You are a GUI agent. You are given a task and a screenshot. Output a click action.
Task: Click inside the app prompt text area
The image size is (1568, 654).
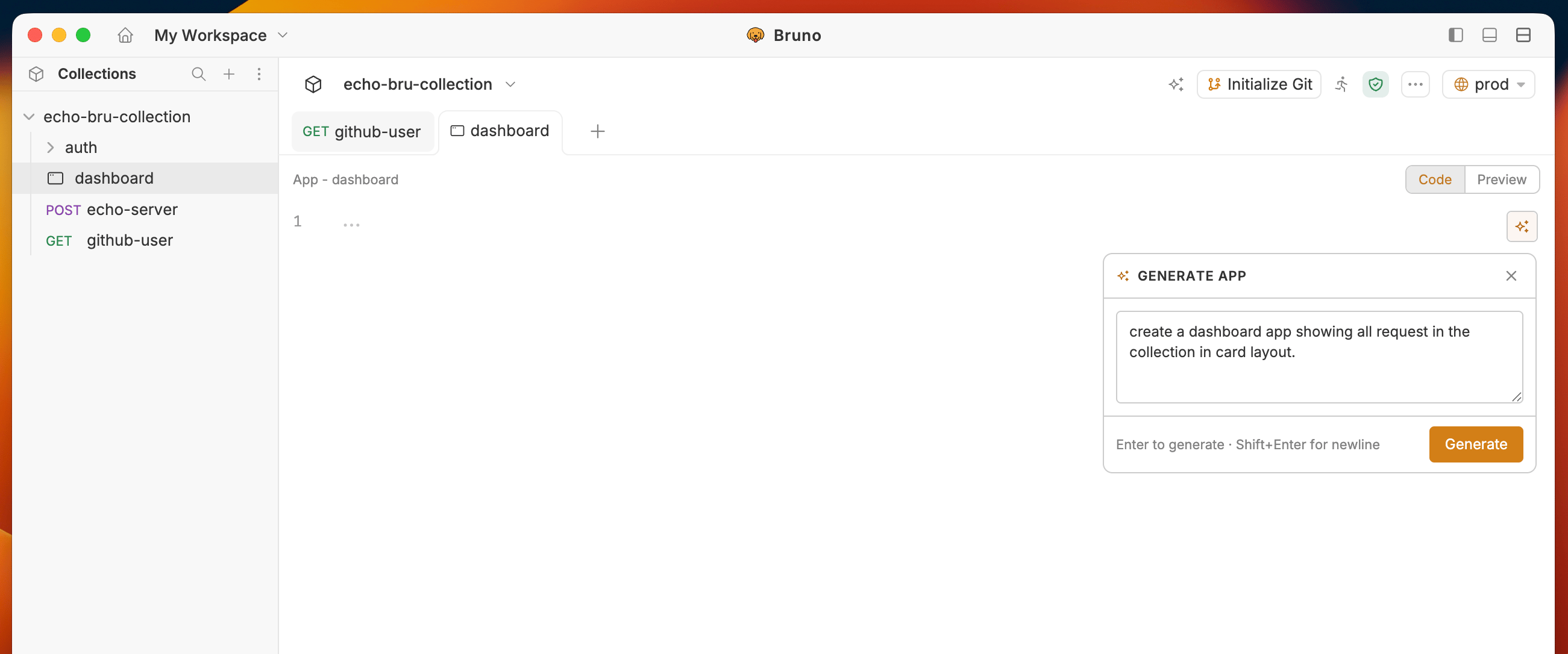click(x=1319, y=357)
